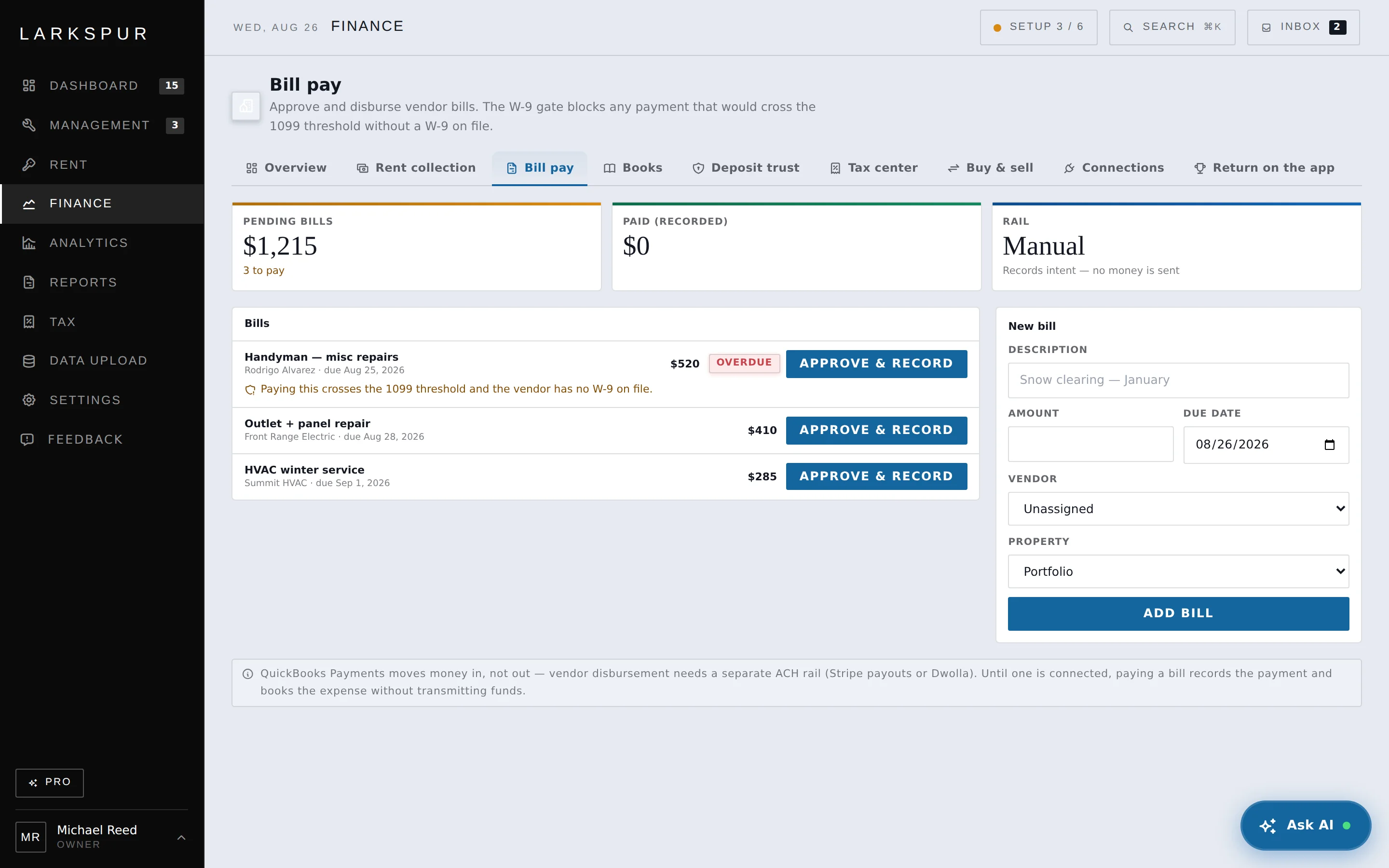This screenshot has width=1389, height=868.
Task: Click the Add Bill button
Action: (x=1178, y=614)
